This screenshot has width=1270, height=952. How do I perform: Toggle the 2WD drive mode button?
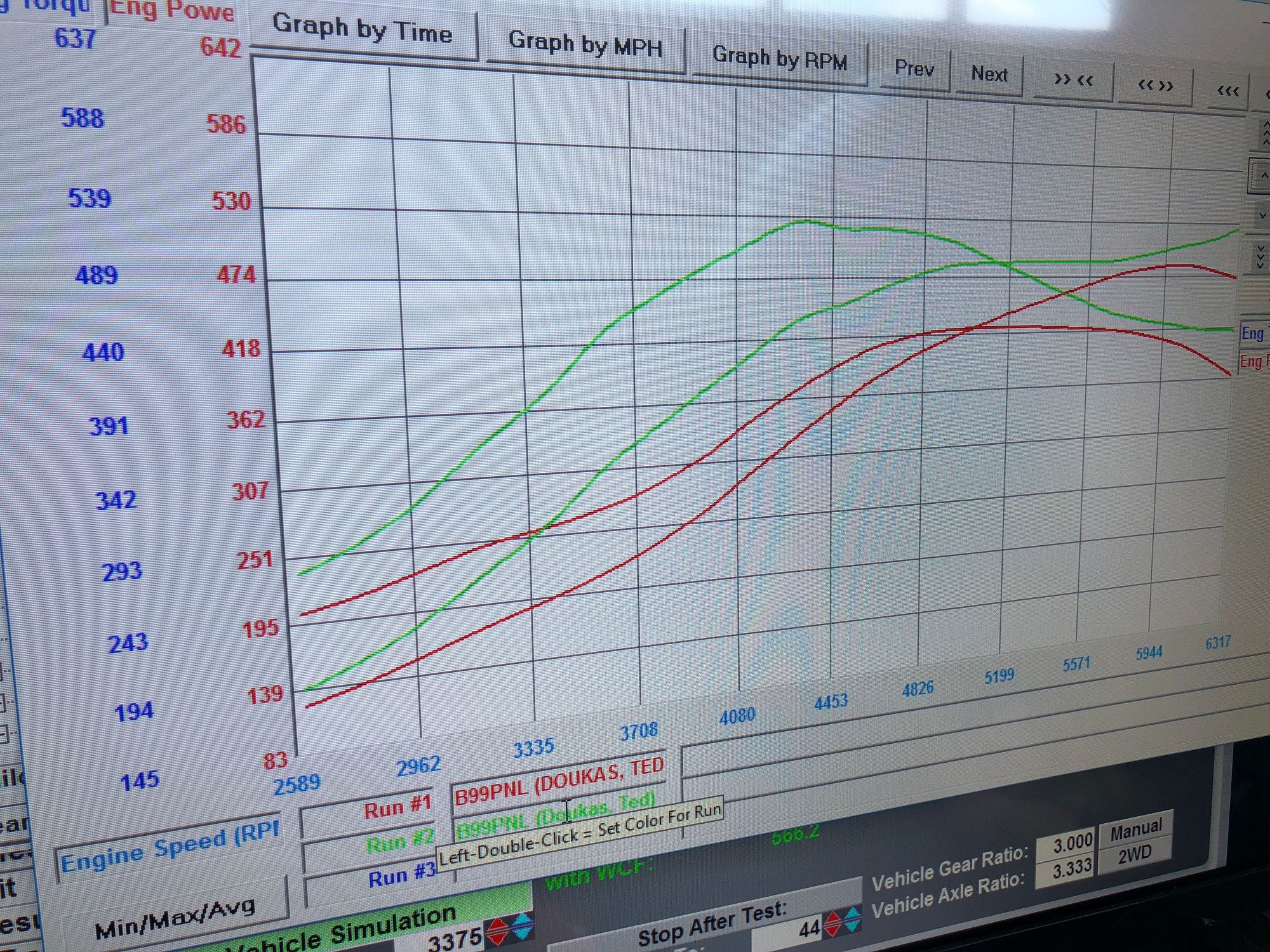(x=1135, y=855)
